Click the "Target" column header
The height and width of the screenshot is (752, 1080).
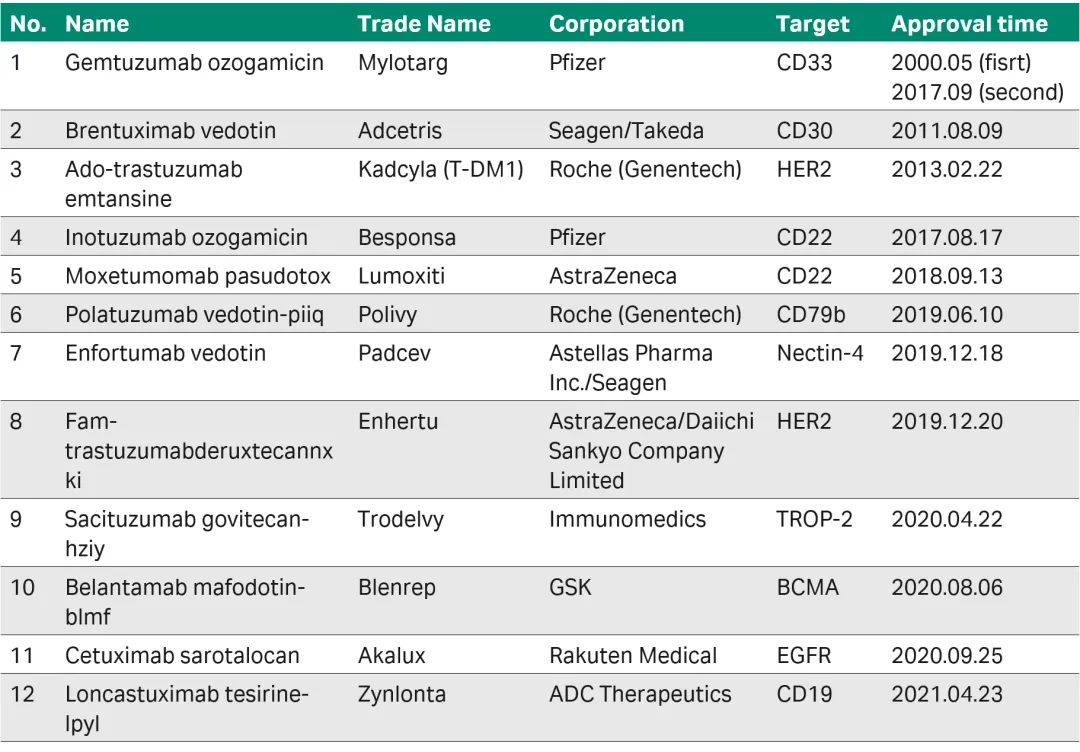(x=812, y=24)
